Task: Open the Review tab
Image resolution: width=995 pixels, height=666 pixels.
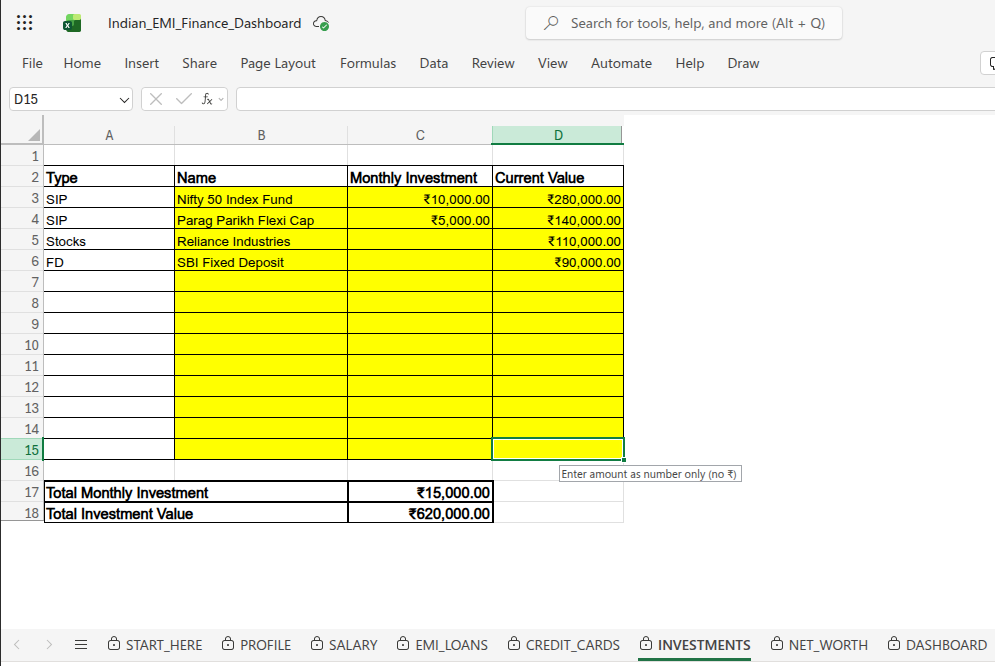Action: coord(493,63)
